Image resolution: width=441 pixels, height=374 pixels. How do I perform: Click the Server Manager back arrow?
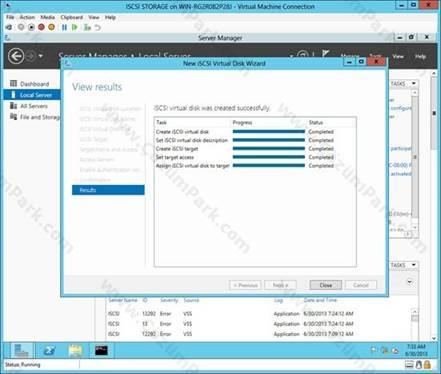pos(16,56)
